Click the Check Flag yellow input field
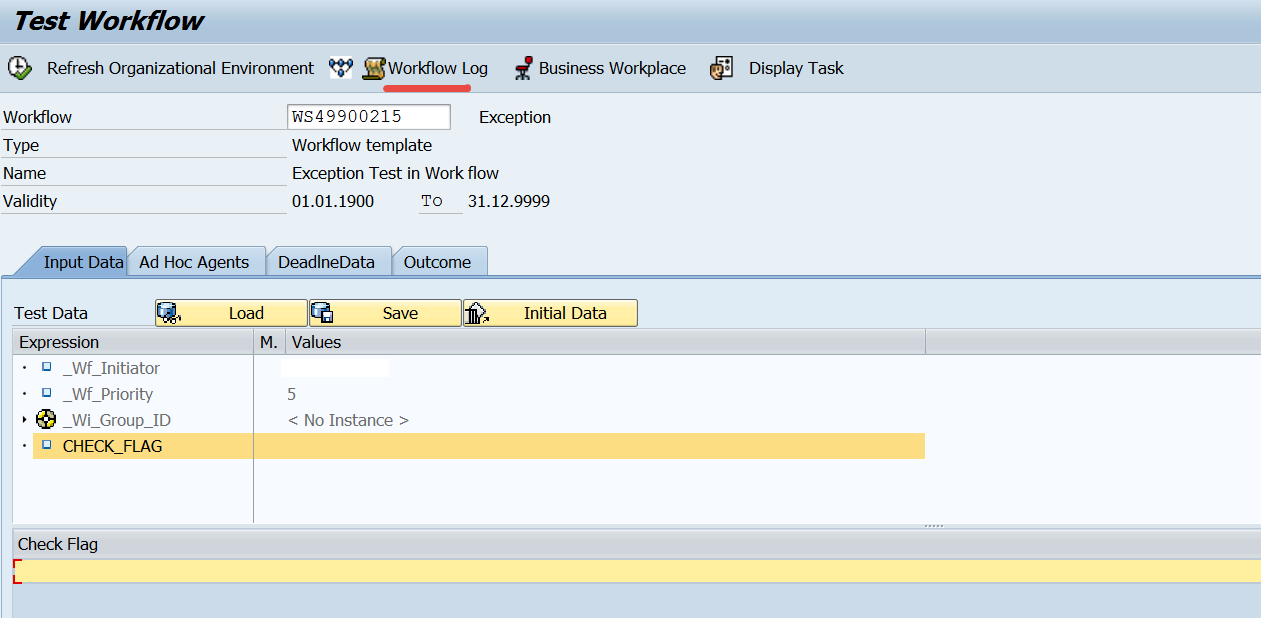Screen dimensions: 1261x618 pyautogui.click(x=637, y=571)
